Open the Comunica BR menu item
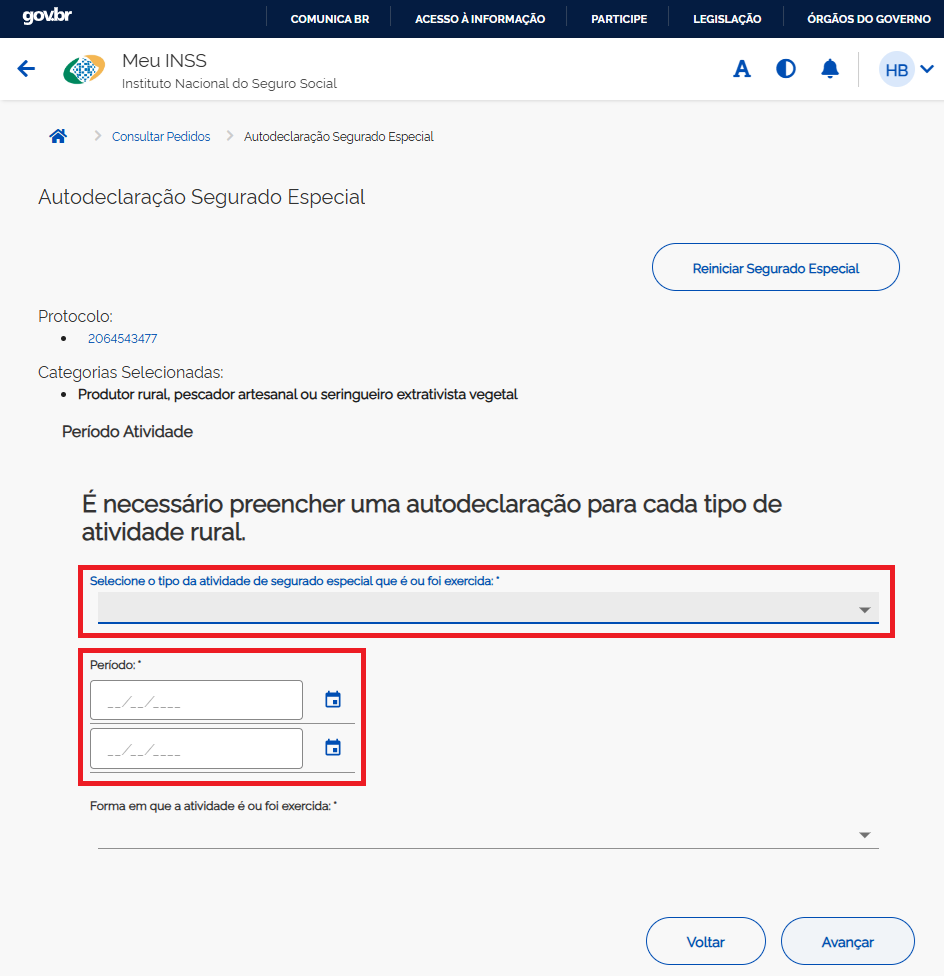The image size is (944, 976). pos(329,19)
